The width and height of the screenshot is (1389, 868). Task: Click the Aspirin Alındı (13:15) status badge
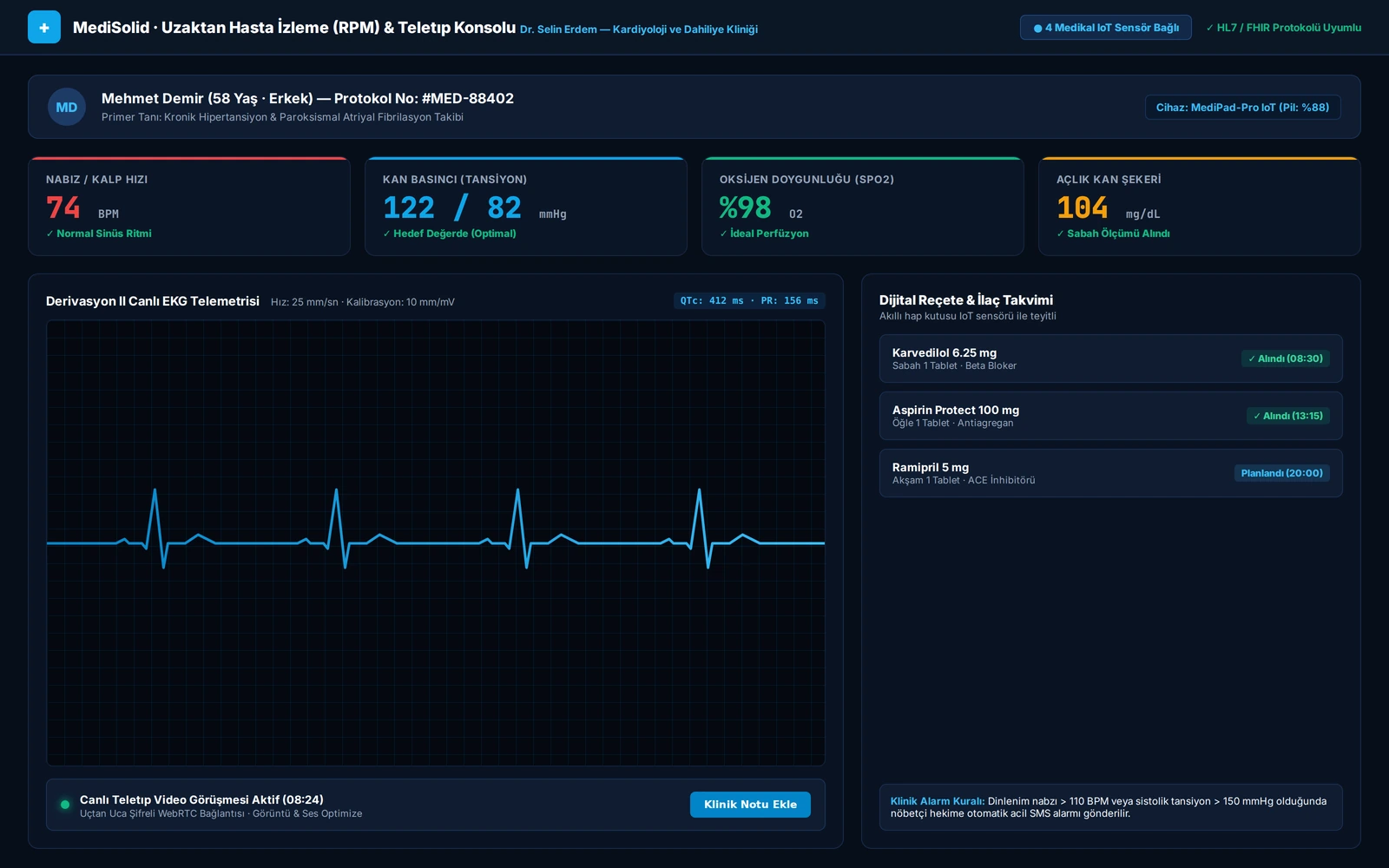[x=1287, y=416]
